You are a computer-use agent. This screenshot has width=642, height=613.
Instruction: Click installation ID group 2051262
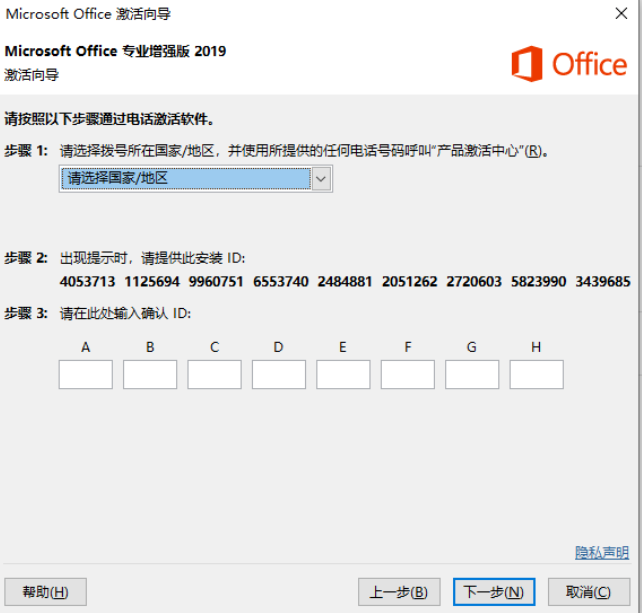click(x=409, y=282)
